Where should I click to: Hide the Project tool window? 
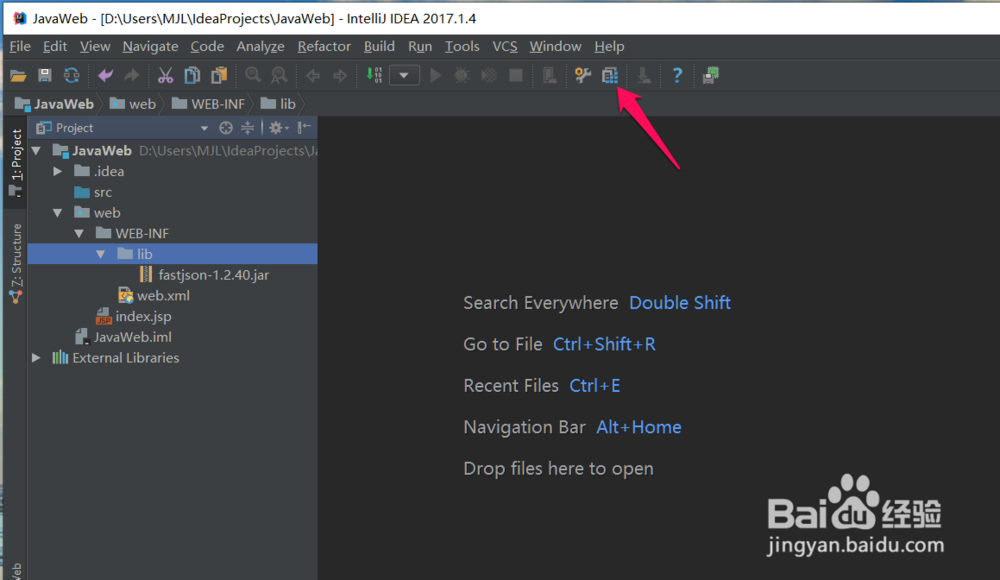tap(304, 128)
